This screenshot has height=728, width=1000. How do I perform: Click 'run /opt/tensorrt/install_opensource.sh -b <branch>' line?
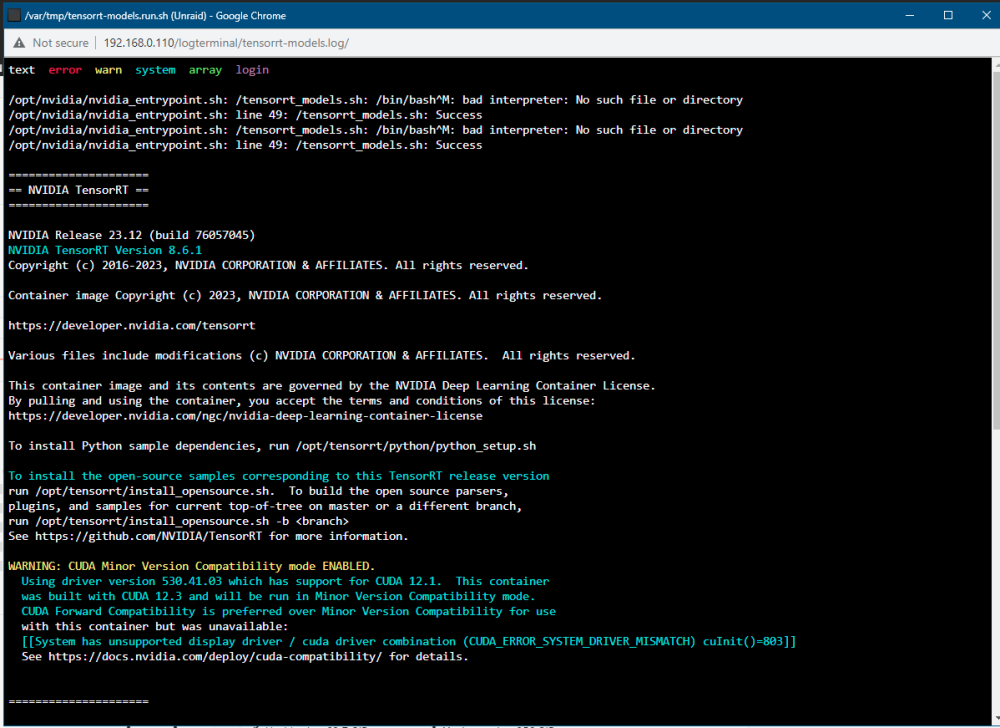click(x=179, y=521)
